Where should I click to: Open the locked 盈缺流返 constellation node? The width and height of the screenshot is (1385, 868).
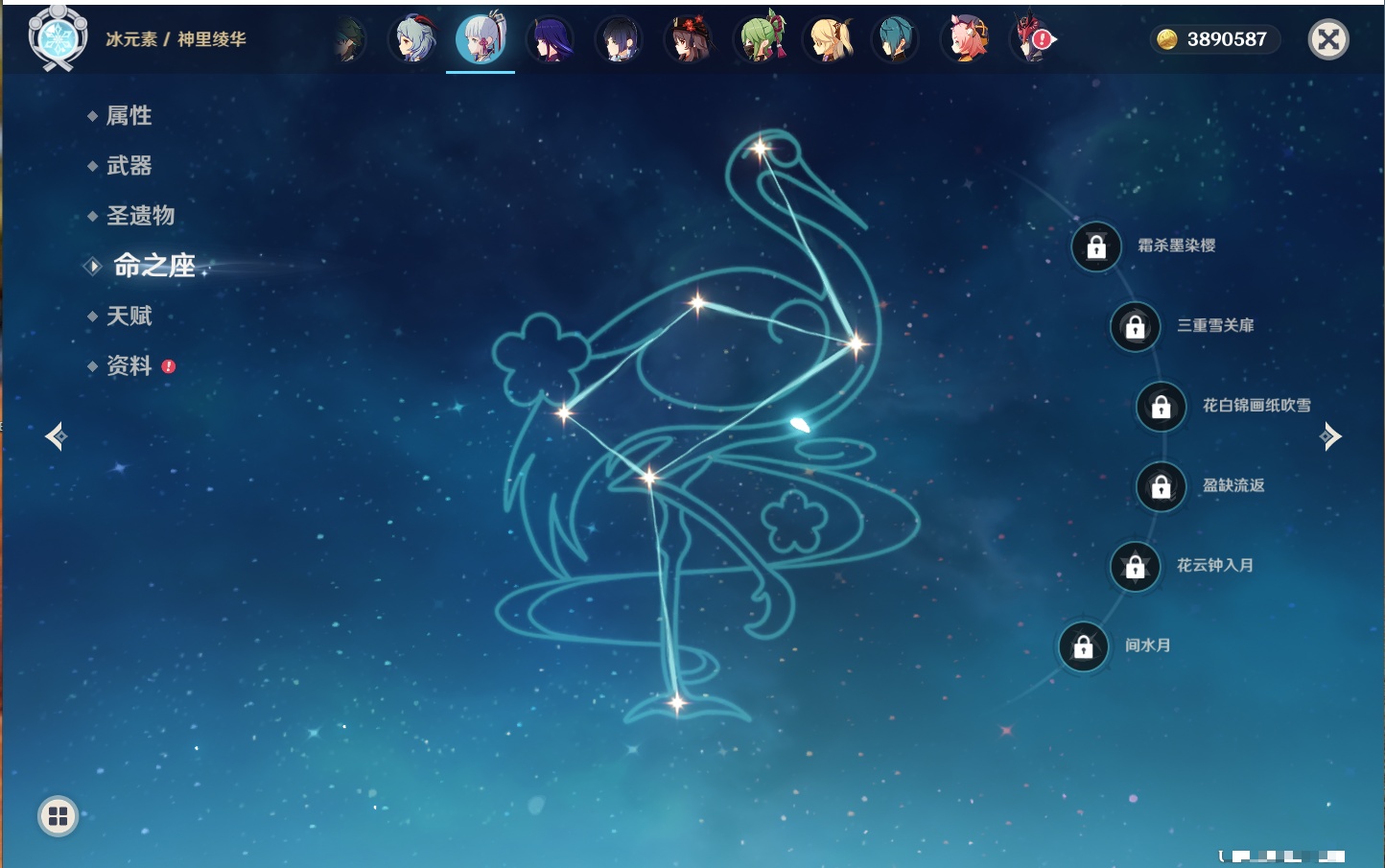click(x=1162, y=486)
